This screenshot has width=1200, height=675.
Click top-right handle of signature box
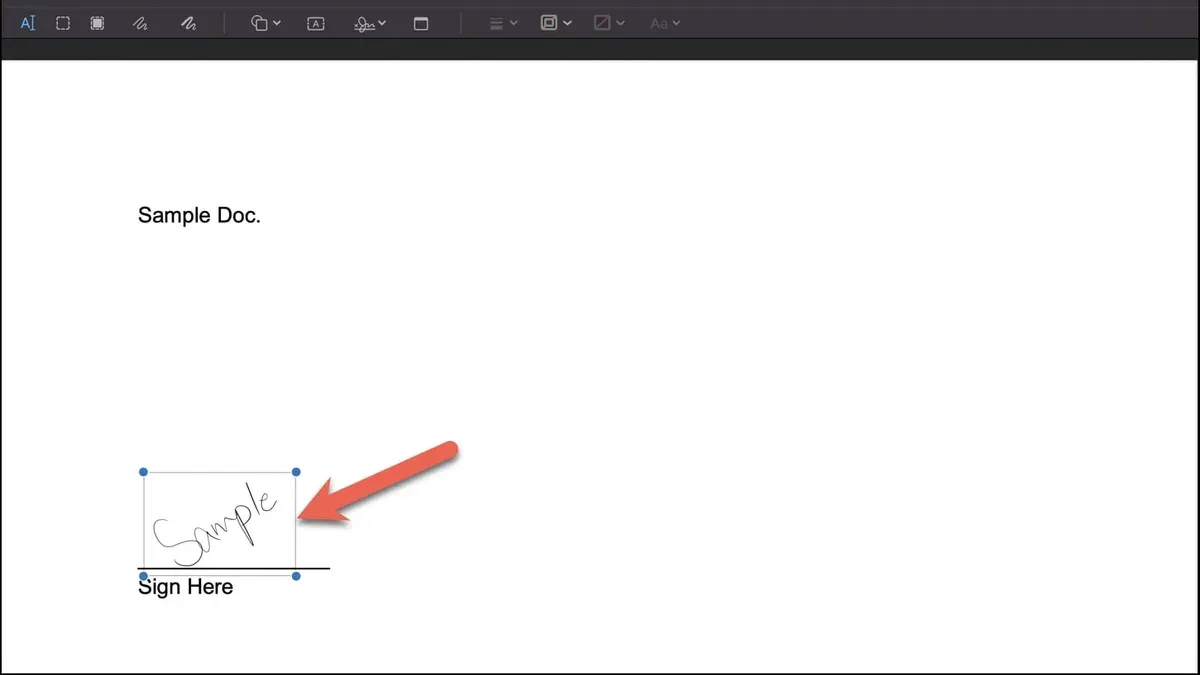296,472
